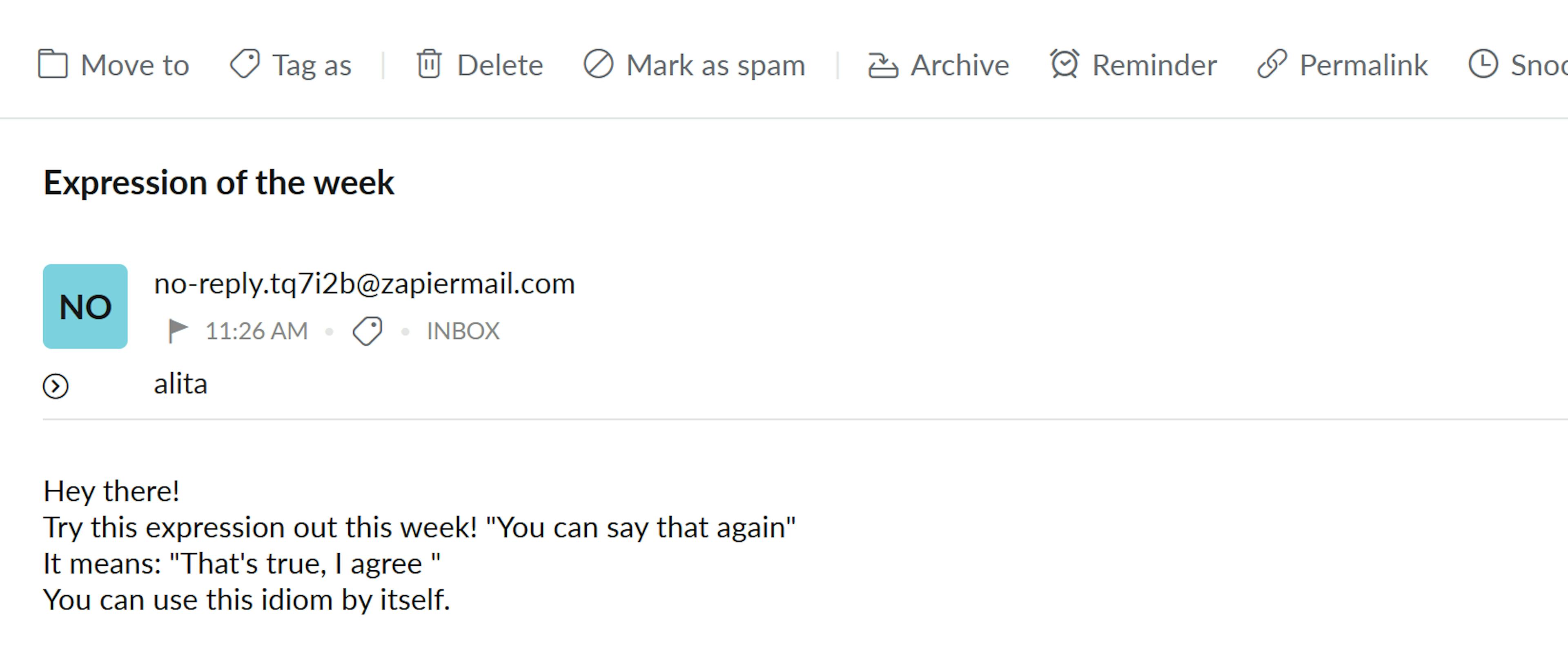The width and height of the screenshot is (1568, 649).
Task: Expand recipient details with the arrow circle
Action: point(56,386)
